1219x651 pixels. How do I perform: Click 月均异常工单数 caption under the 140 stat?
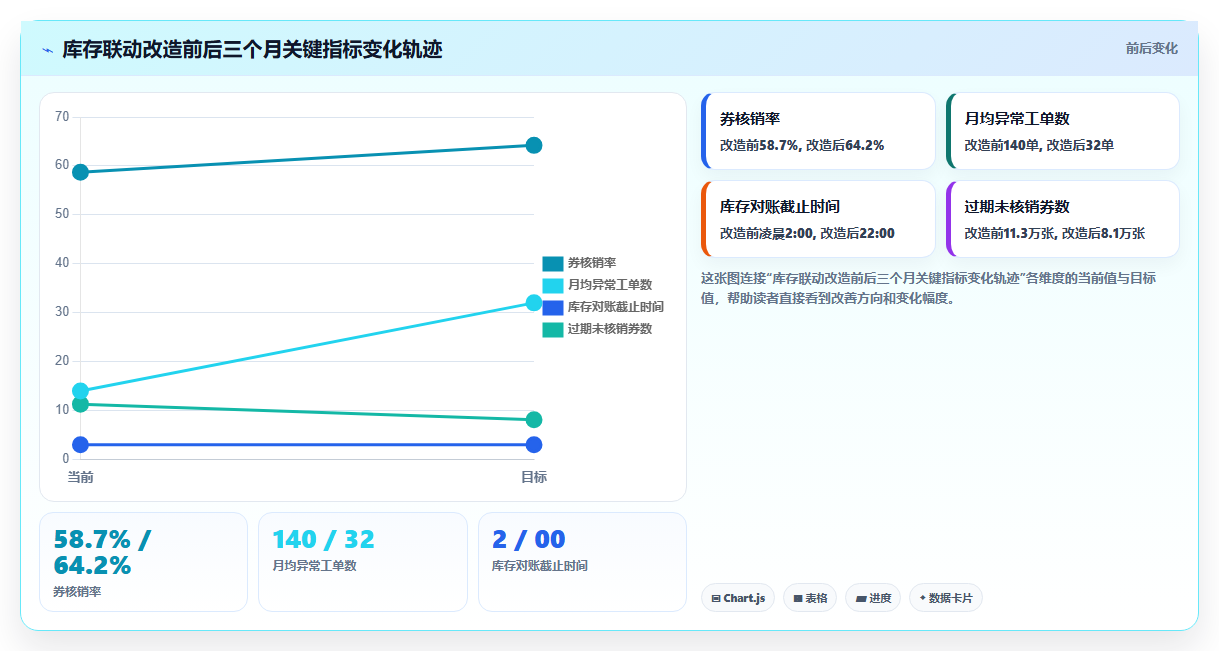click(314, 565)
